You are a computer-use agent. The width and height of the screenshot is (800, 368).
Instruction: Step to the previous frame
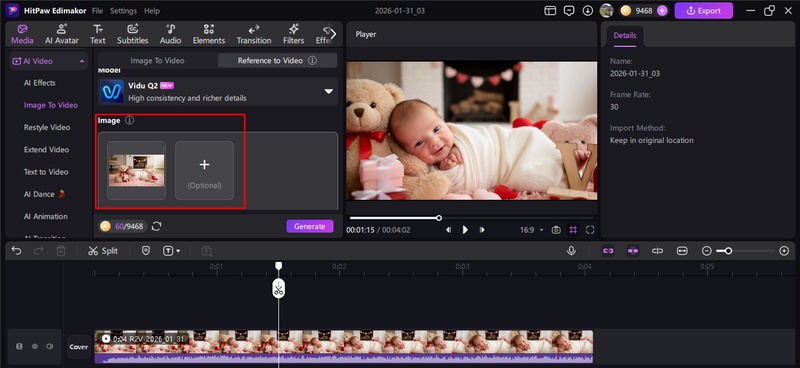click(448, 230)
